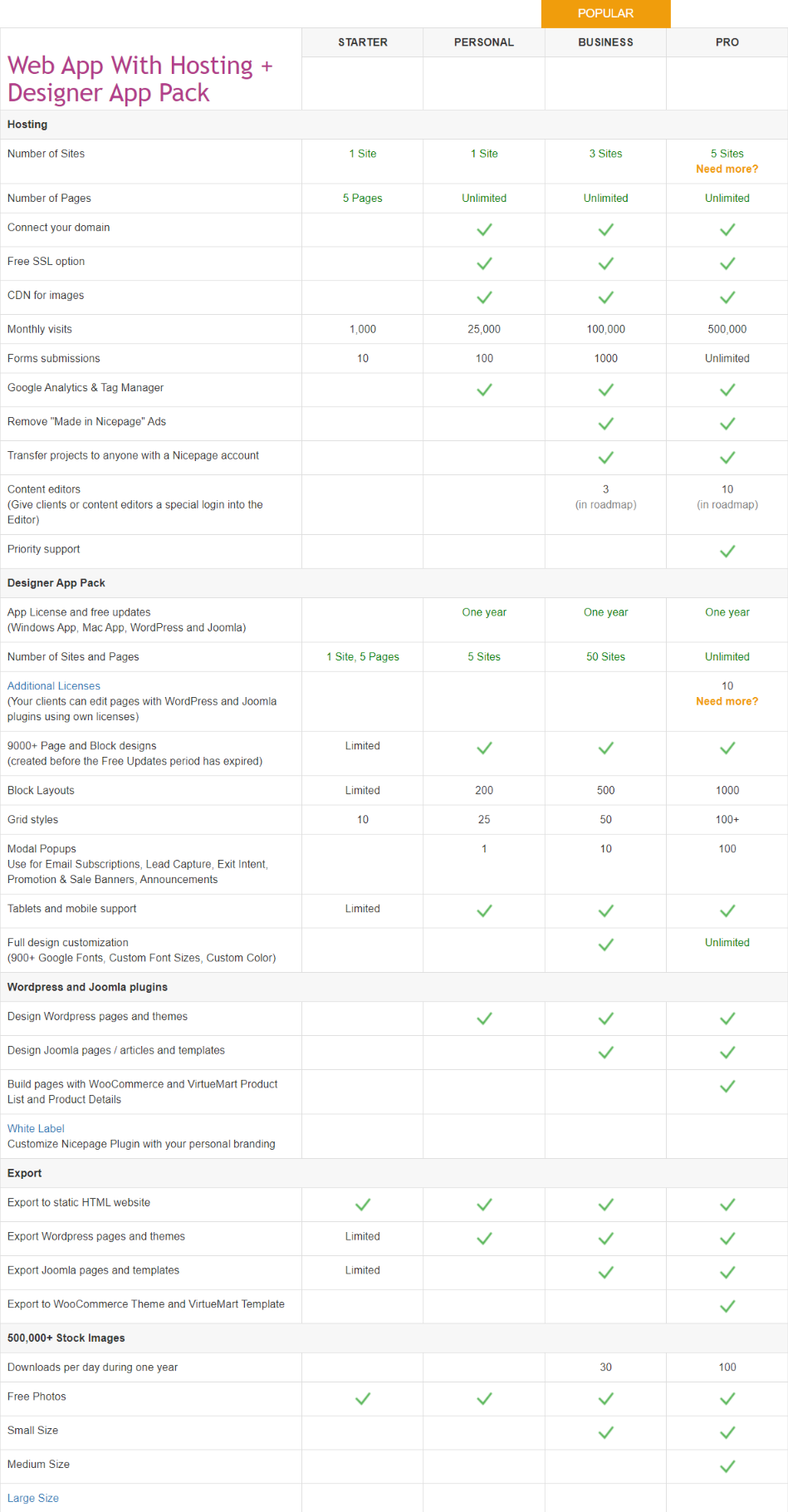Click Need more? under 5 Sites
Screen dimensions: 788x1512
coord(727,169)
